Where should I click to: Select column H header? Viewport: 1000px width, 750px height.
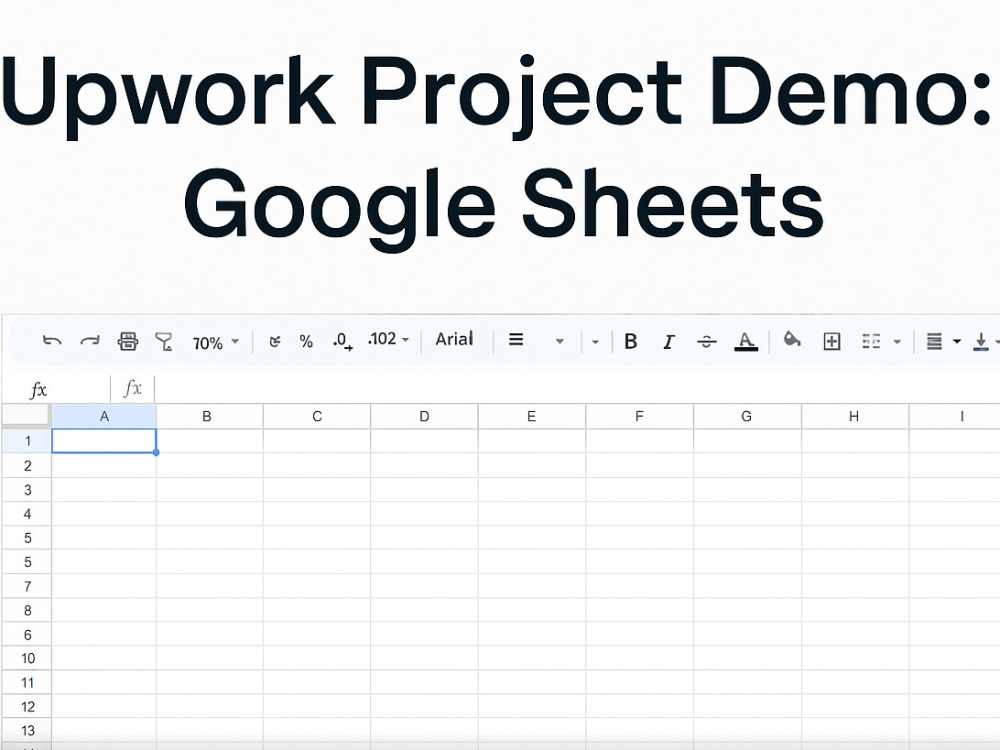click(854, 416)
